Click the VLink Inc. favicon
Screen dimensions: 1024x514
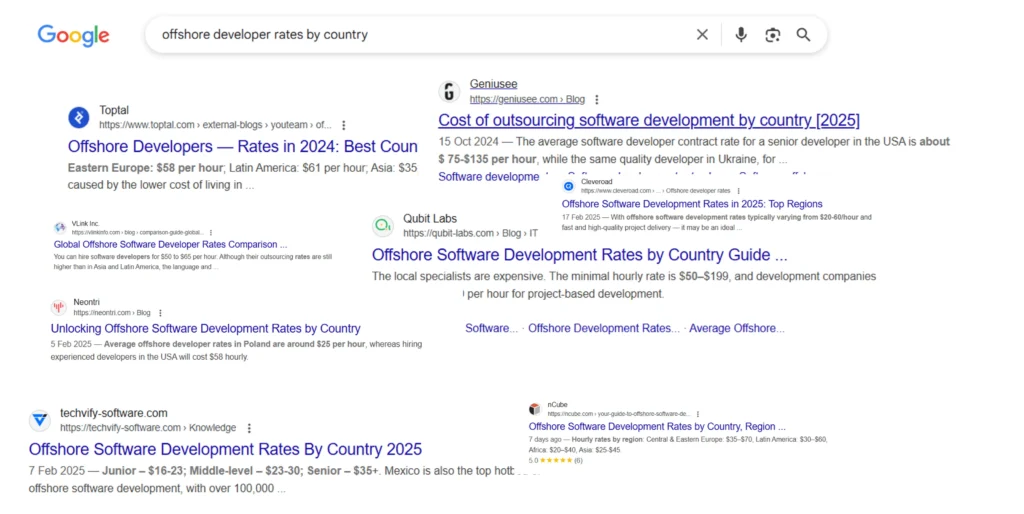(x=60, y=227)
